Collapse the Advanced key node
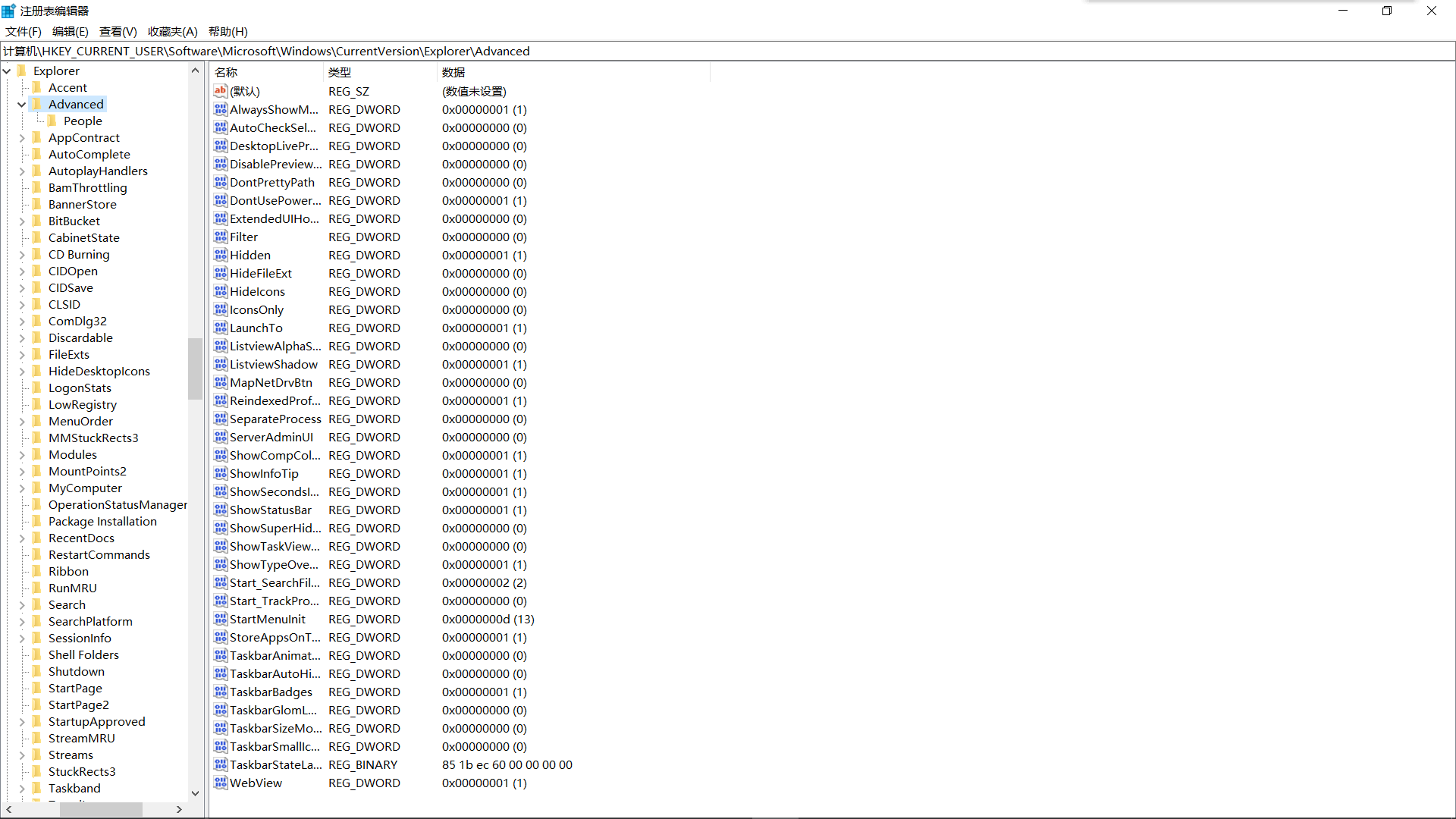 point(21,105)
